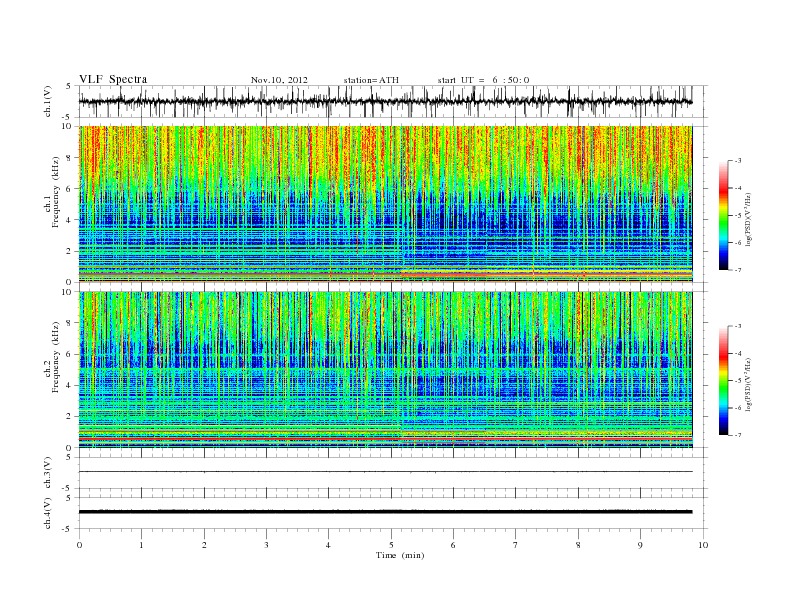Screen dimensions: 792x612
Task: Click the ch.1 voltage waveform trace
Action: coord(385,101)
